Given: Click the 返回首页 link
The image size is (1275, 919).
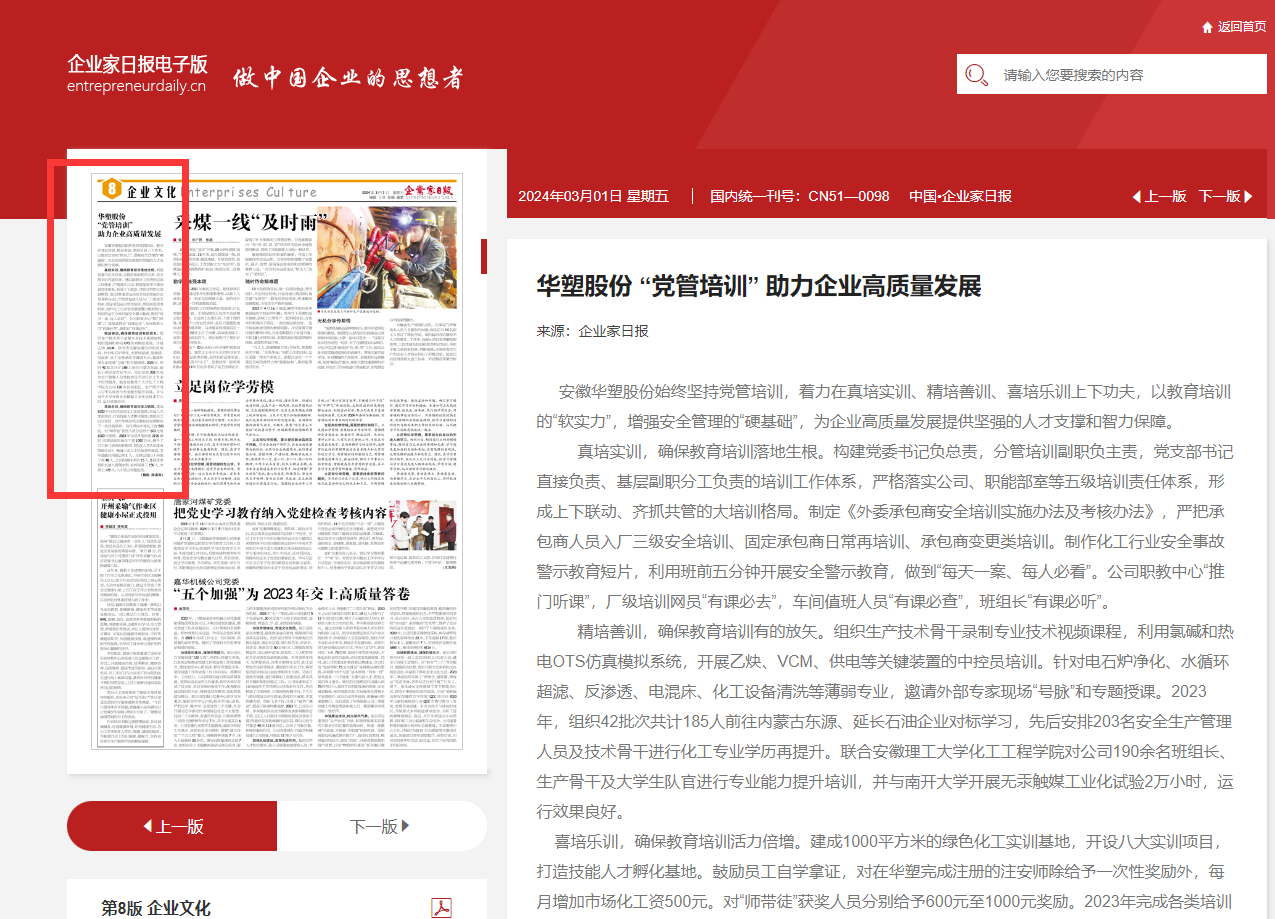Looking at the screenshot, I should tap(1241, 27).
